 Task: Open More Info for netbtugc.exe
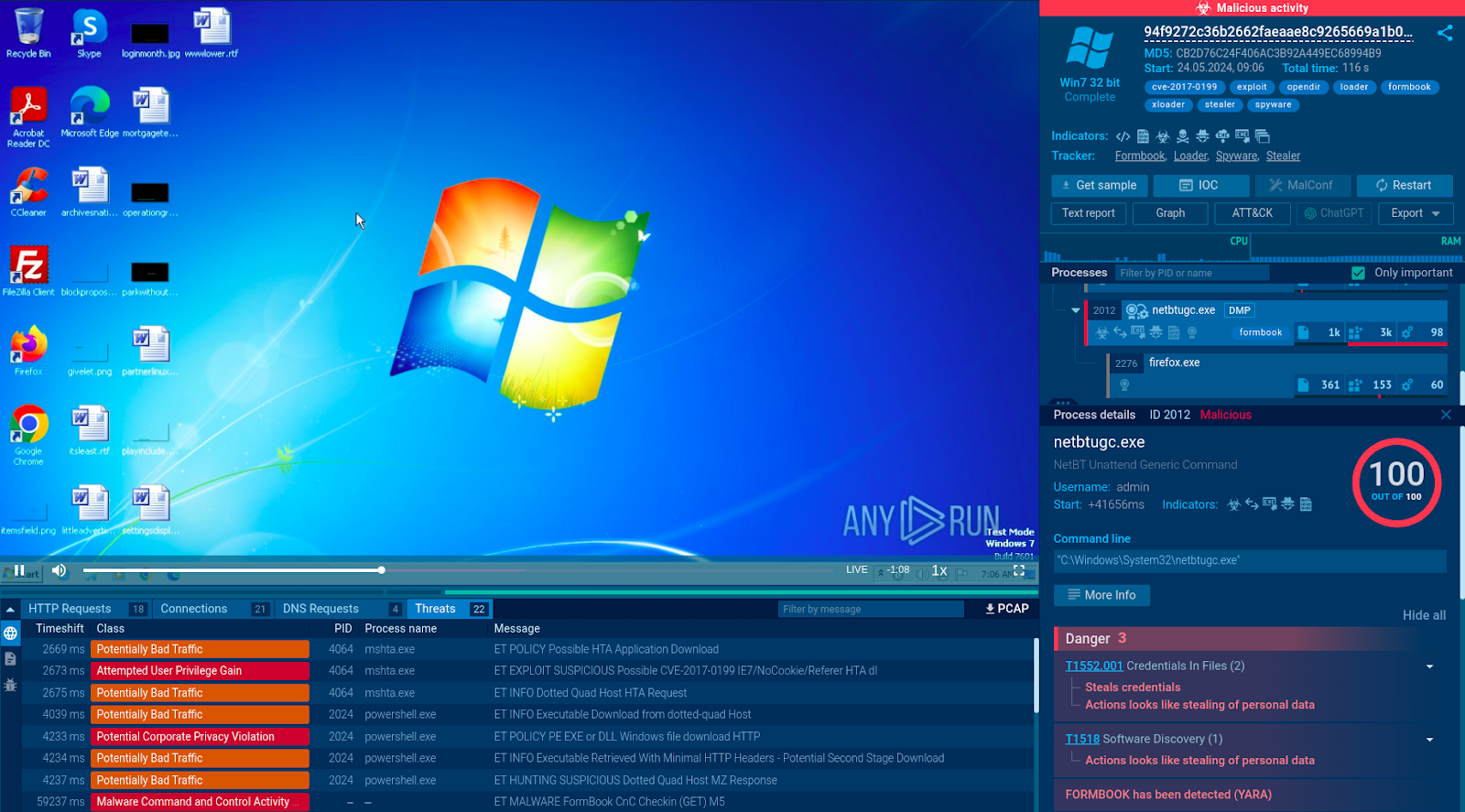(x=1101, y=595)
